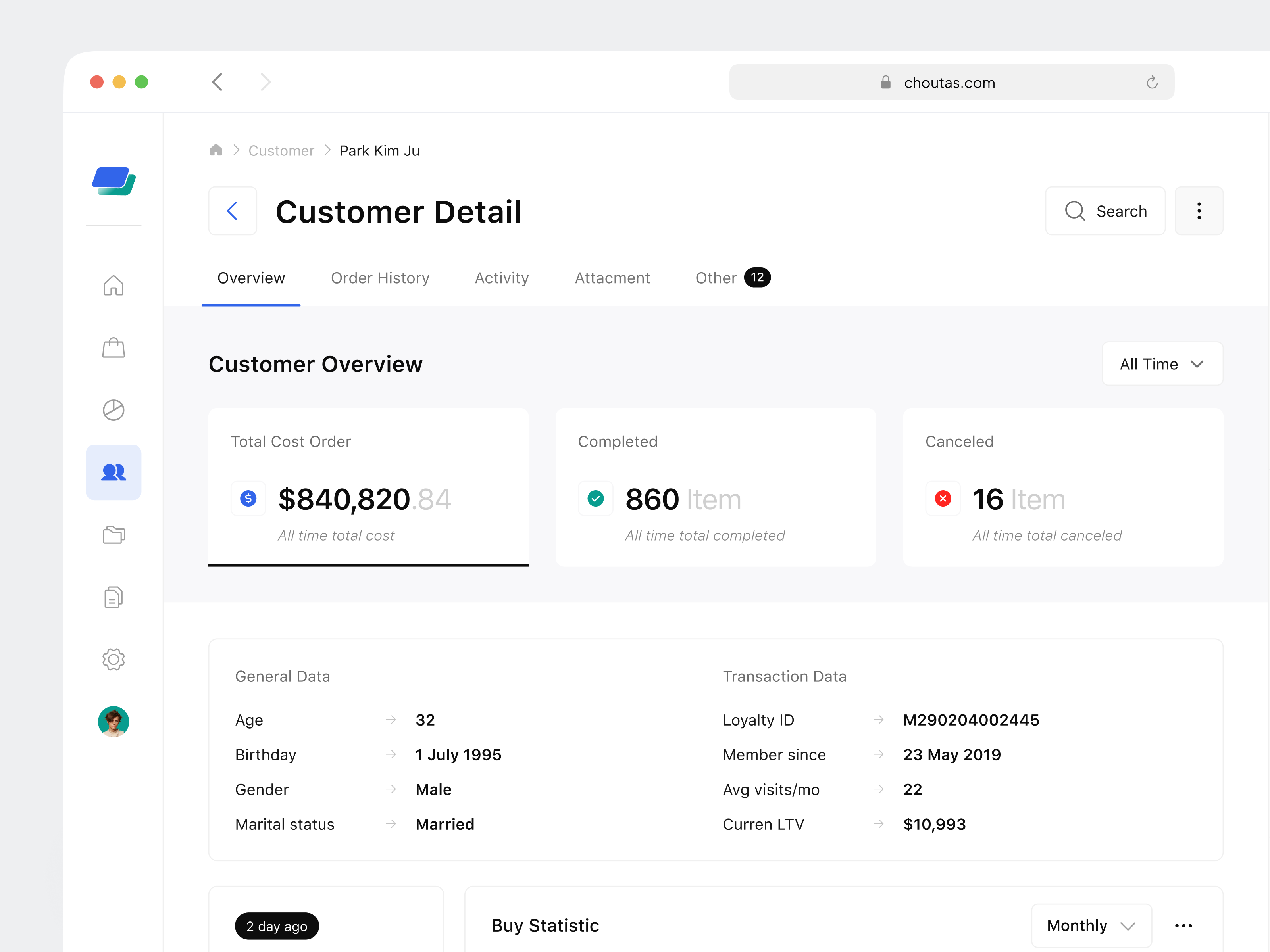Select the customers icon in sidebar
The width and height of the screenshot is (1270, 952).
coord(113,472)
